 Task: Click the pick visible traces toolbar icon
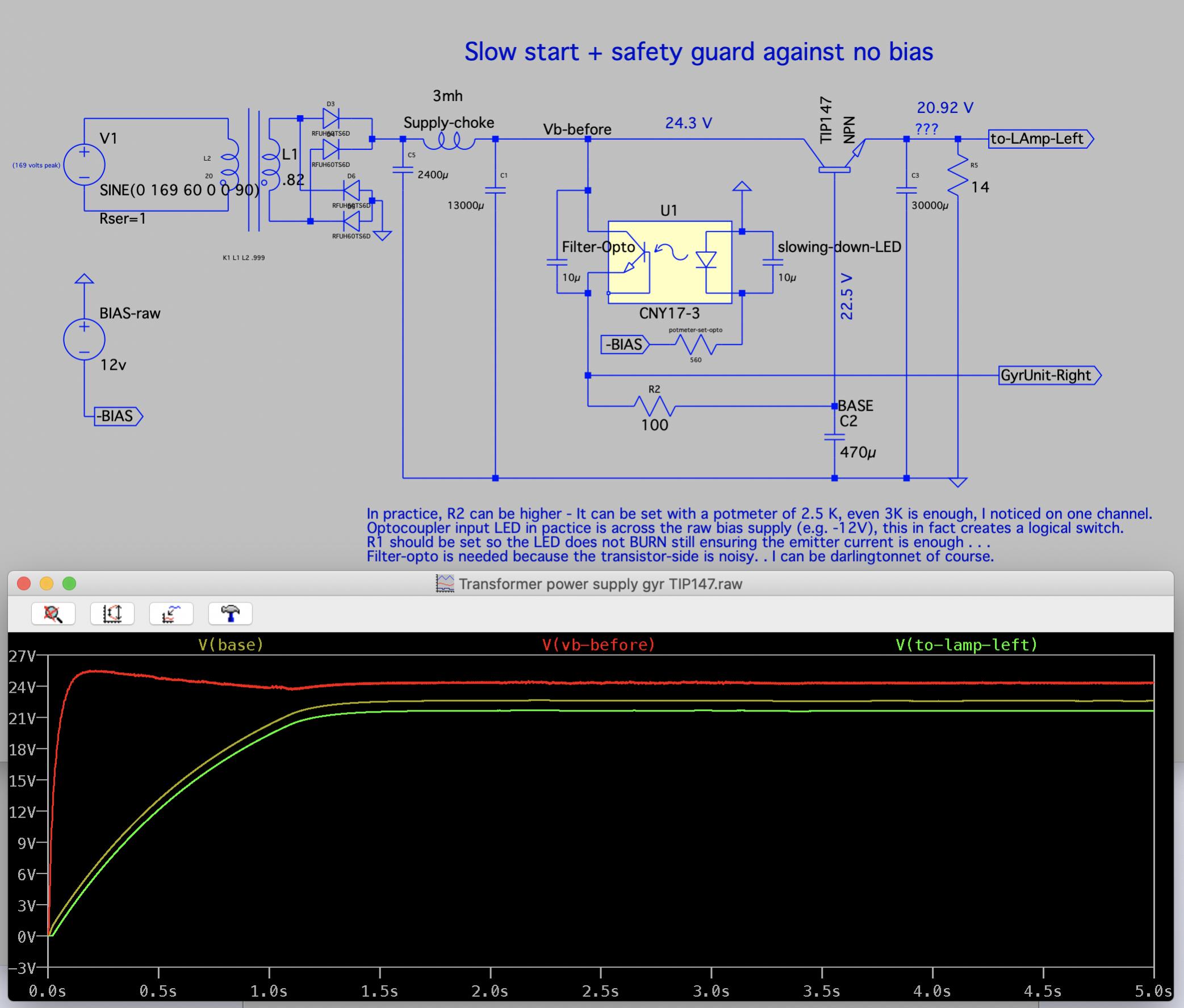pos(171,614)
